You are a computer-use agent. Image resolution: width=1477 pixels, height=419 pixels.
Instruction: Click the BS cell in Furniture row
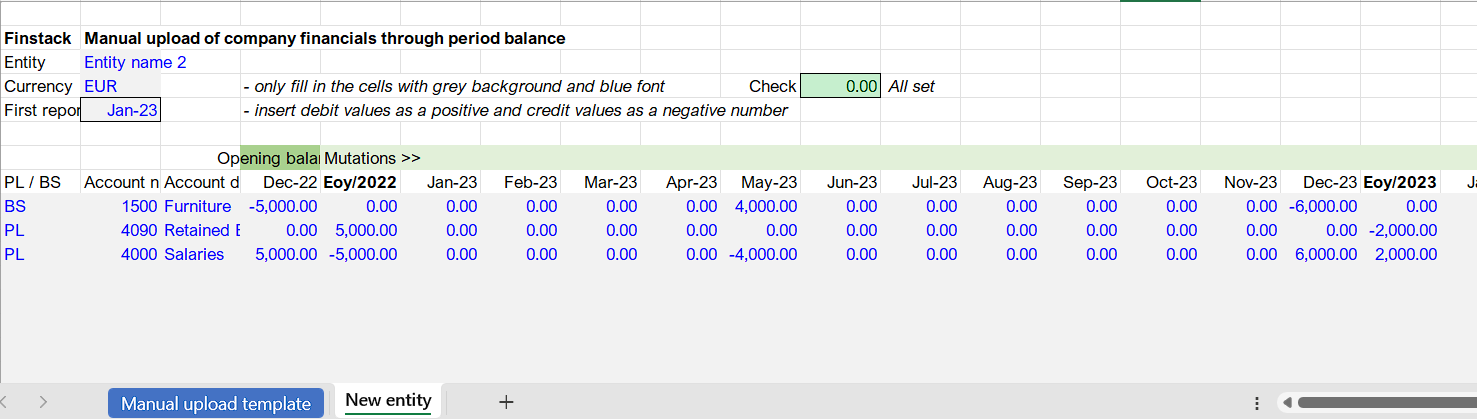[x=40, y=206]
